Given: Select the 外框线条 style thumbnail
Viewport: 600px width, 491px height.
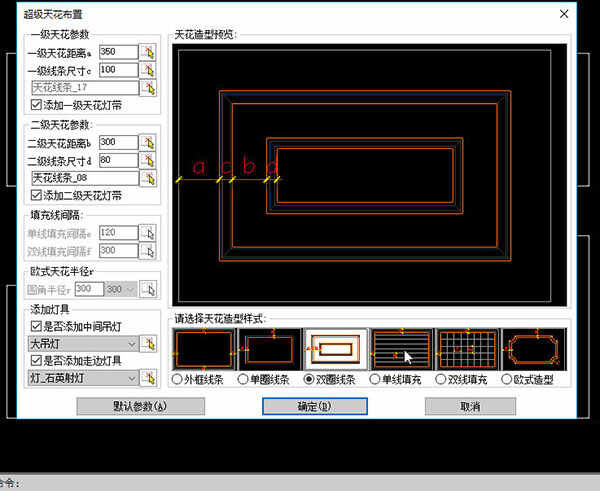Looking at the screenshot, I should pos(203,349).
